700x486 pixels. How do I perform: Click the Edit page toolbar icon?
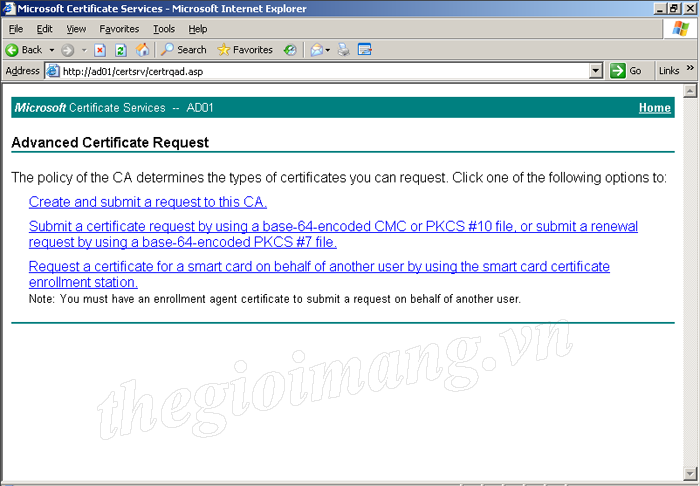click(365, 50)
